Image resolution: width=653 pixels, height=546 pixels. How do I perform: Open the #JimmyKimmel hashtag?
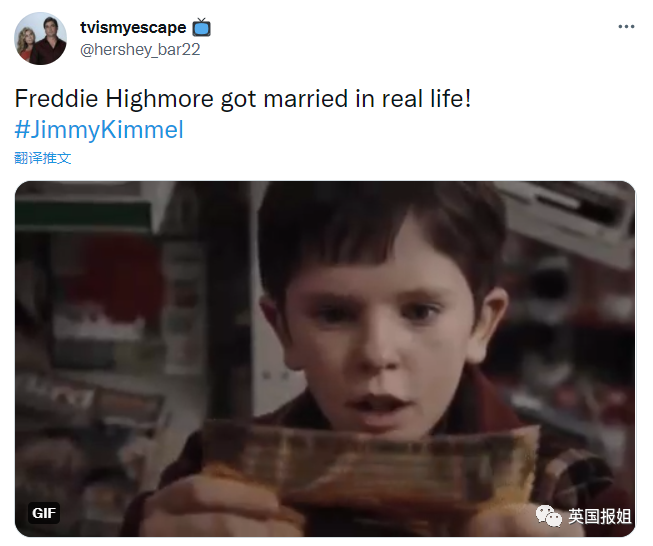pos(99,130)
